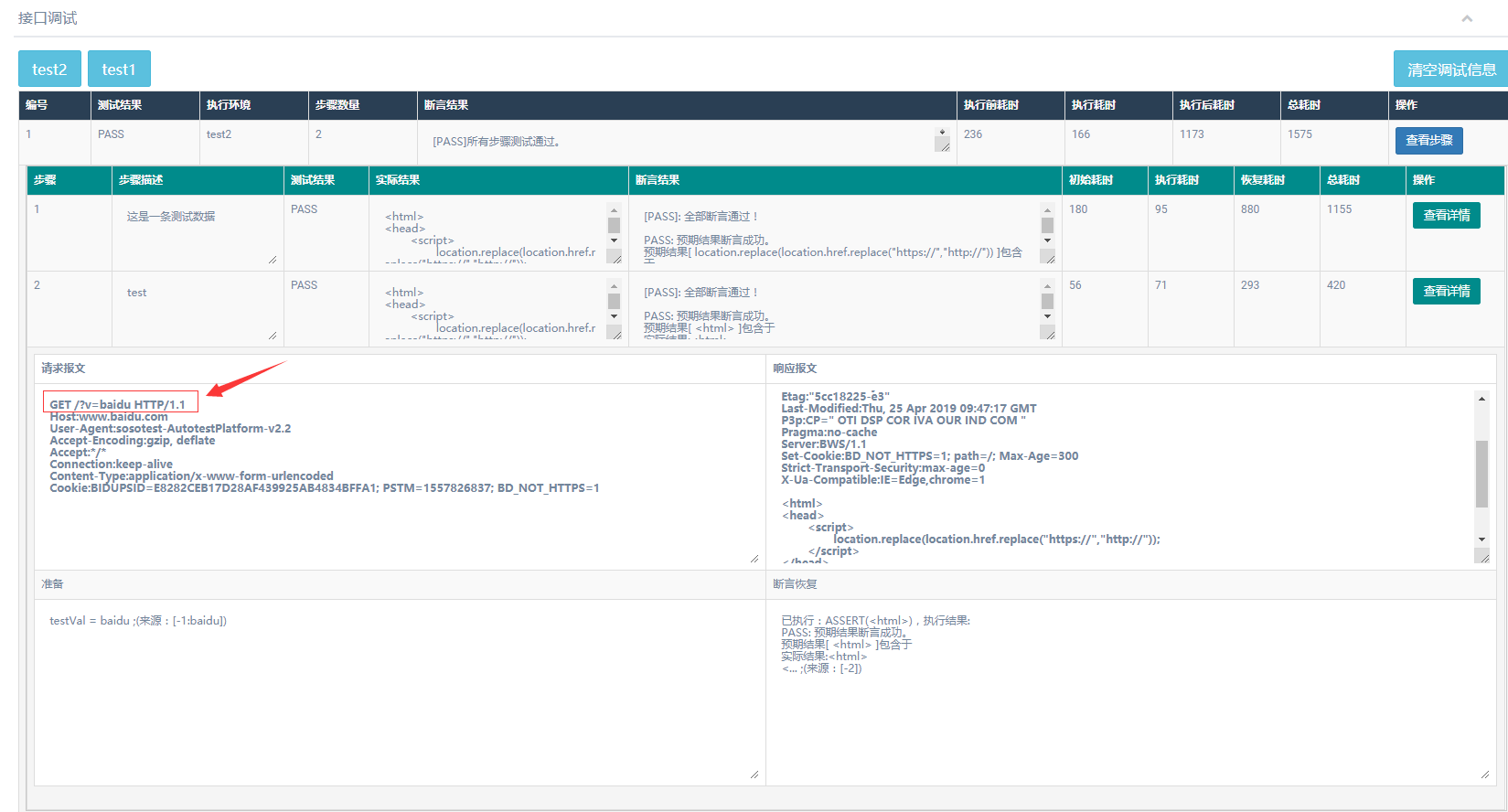Click the User-Agent sosotest line
Viewport: 1508px width, 812px height.
tap(170, 429)
